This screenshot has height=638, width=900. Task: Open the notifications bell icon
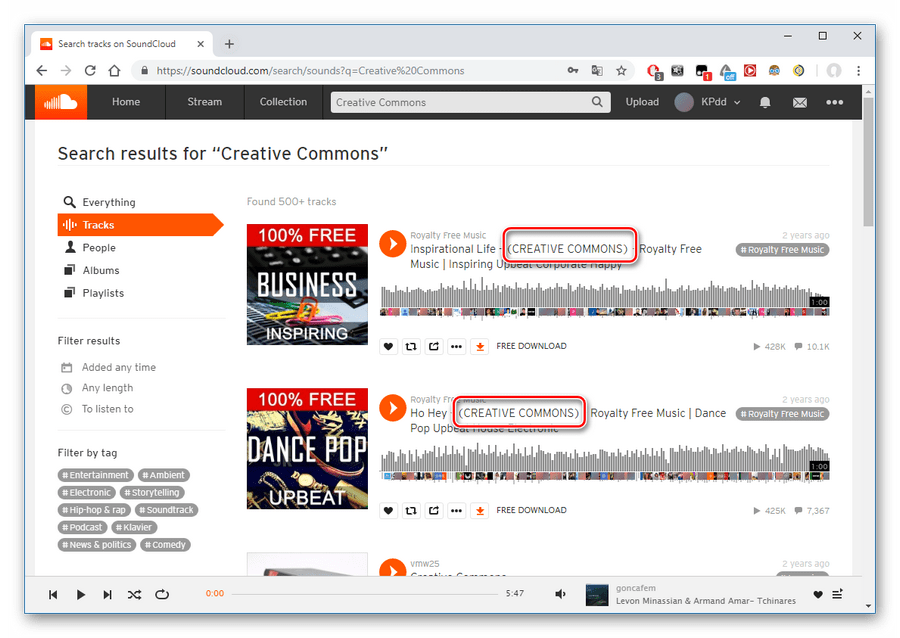pos(765,102)
